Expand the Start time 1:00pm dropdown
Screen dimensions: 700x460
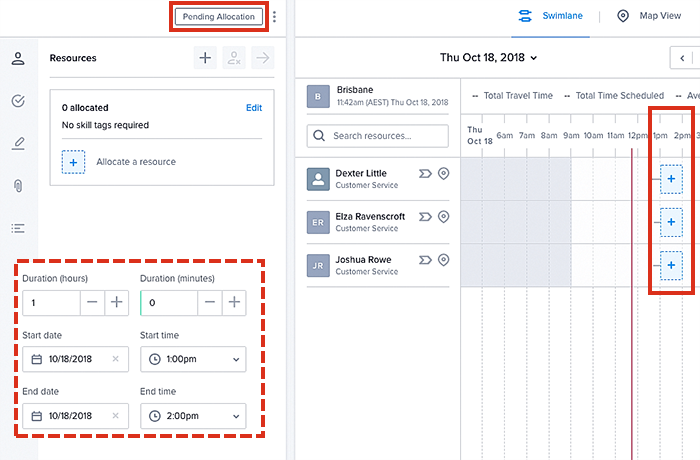click(194, 359)
